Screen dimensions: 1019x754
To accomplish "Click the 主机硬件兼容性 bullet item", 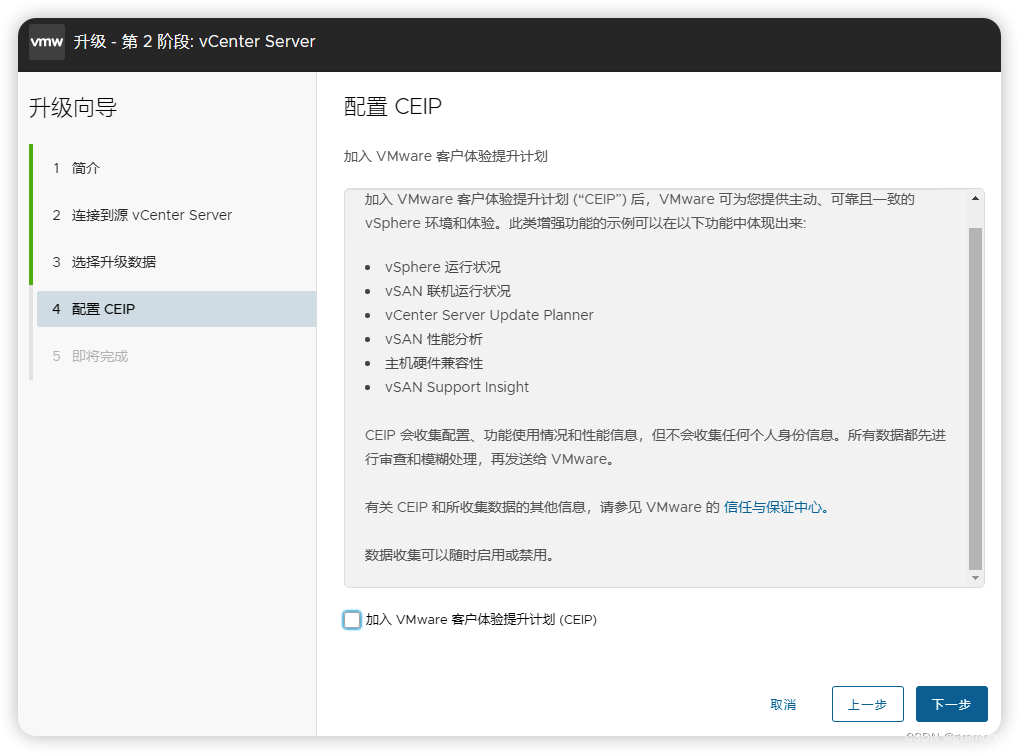I will (x=433, y=363).
